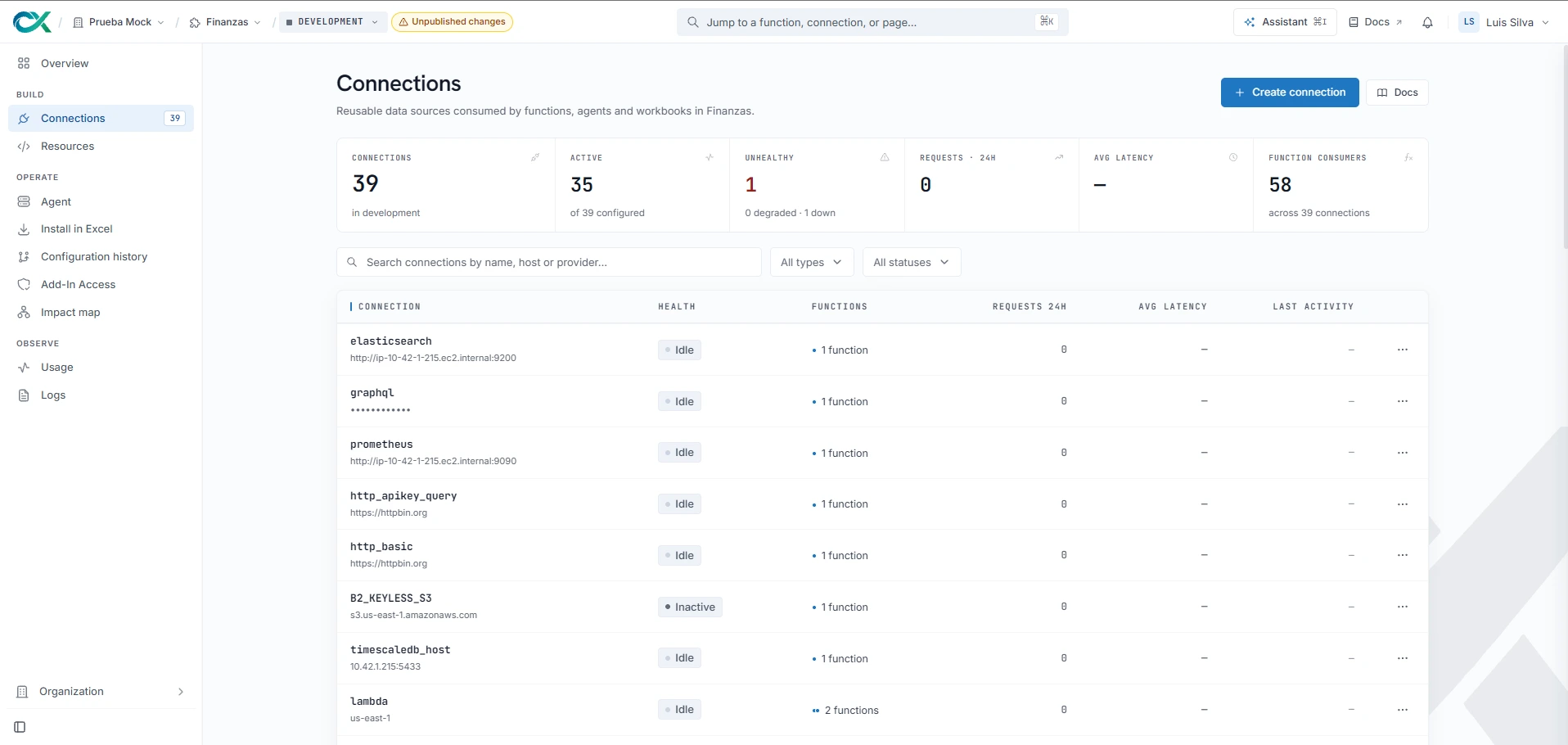1568x745 pixels.
Task: Open row actions menu for http_basic
Action: coord(1403,555)
